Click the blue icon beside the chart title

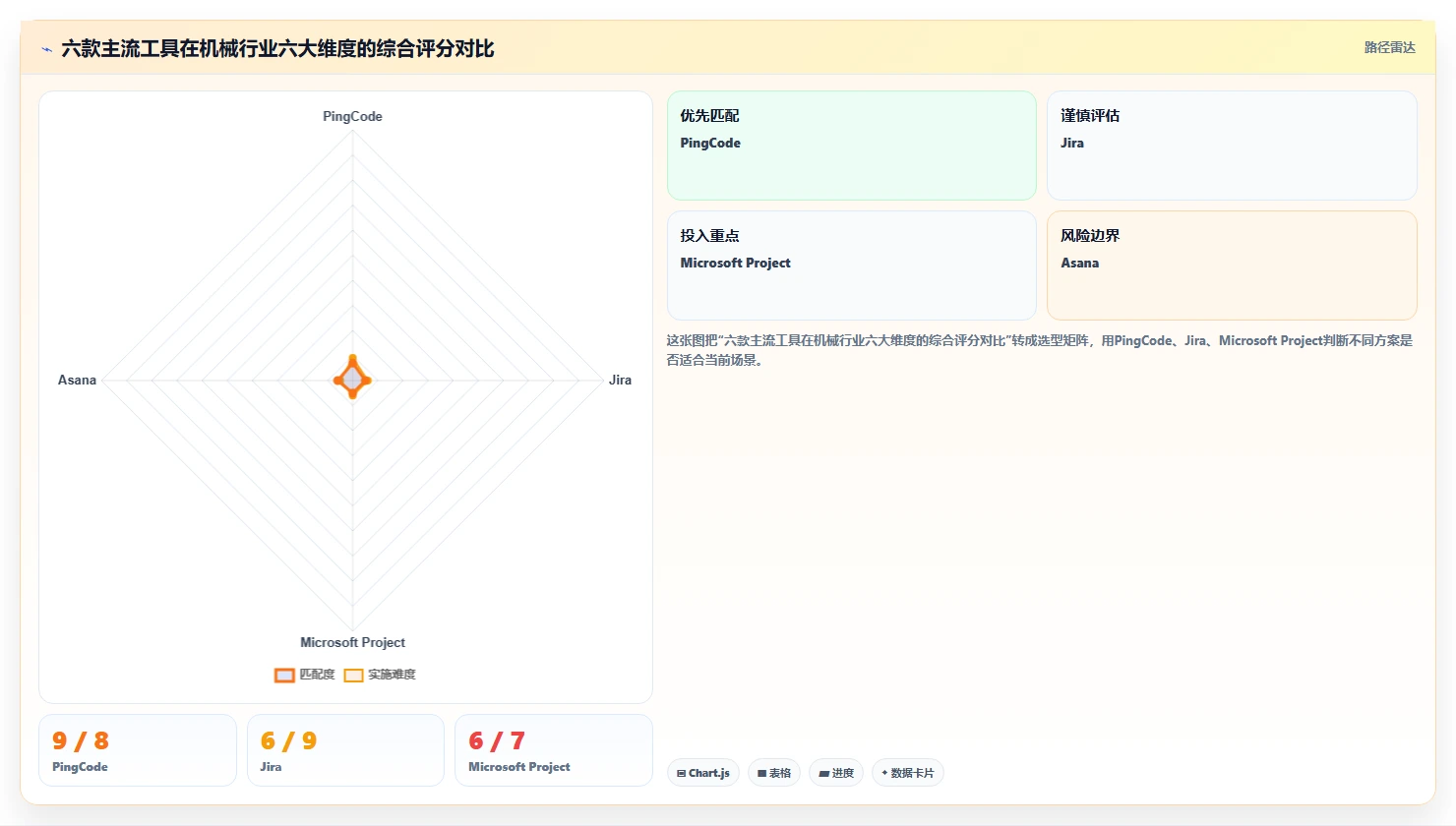(46, 49)
